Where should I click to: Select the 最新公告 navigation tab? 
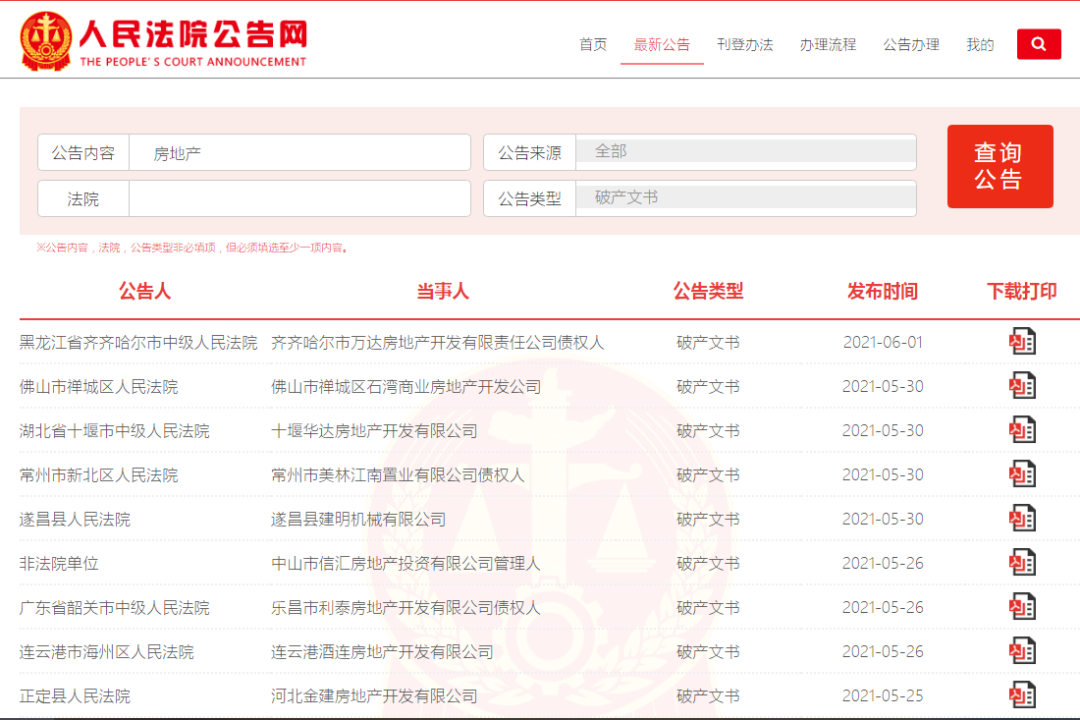click(x=662, y=45)
